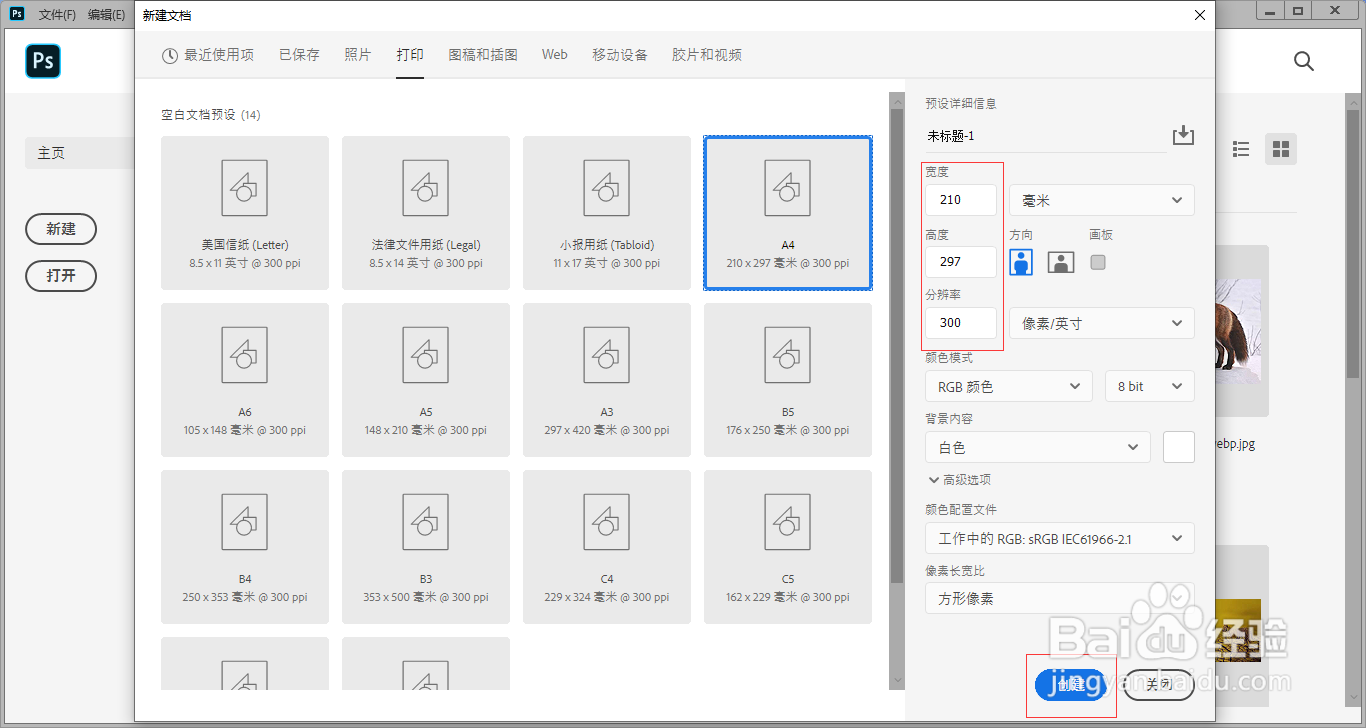1366x728 pixels.
Task: Choose the B3 blank document preset
Action: tap(425, 546)
